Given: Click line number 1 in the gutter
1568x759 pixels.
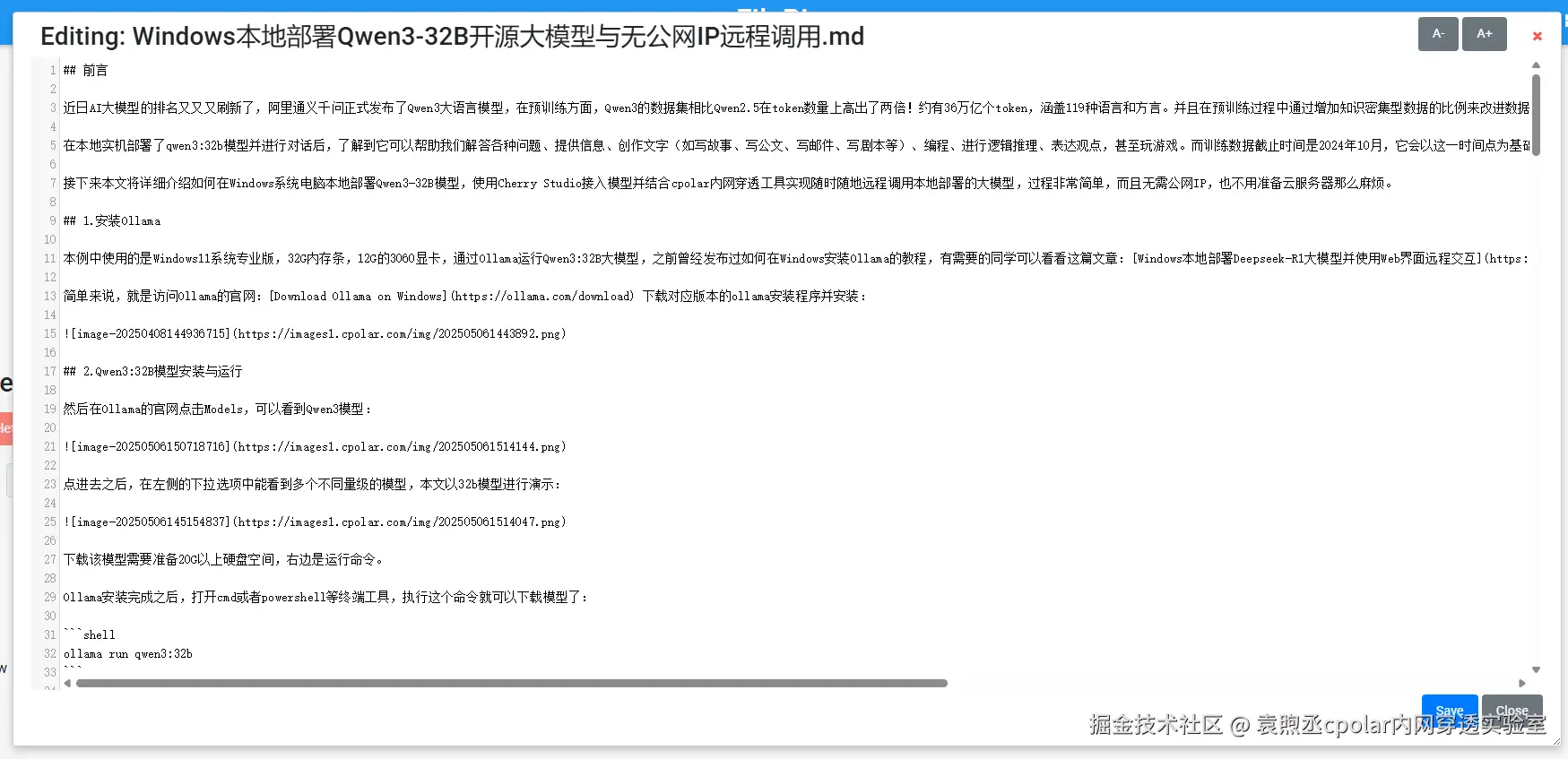Looking at the screenshot, I should coord(53,70).
